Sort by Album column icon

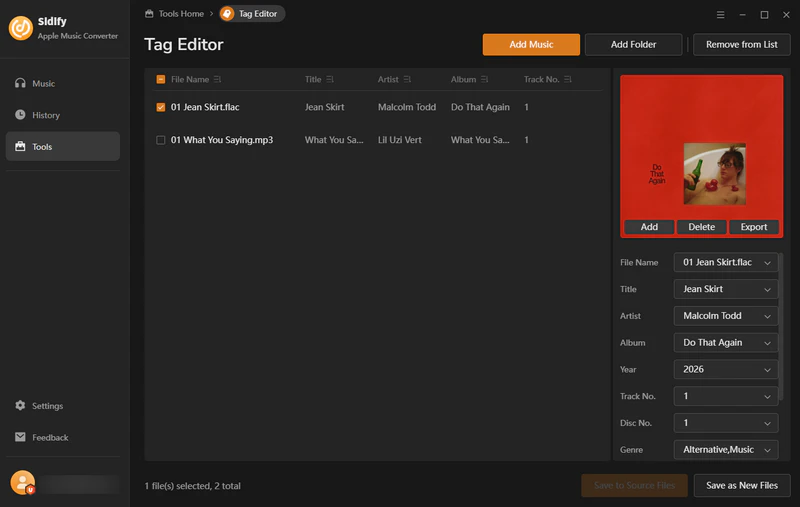point(485,80)
